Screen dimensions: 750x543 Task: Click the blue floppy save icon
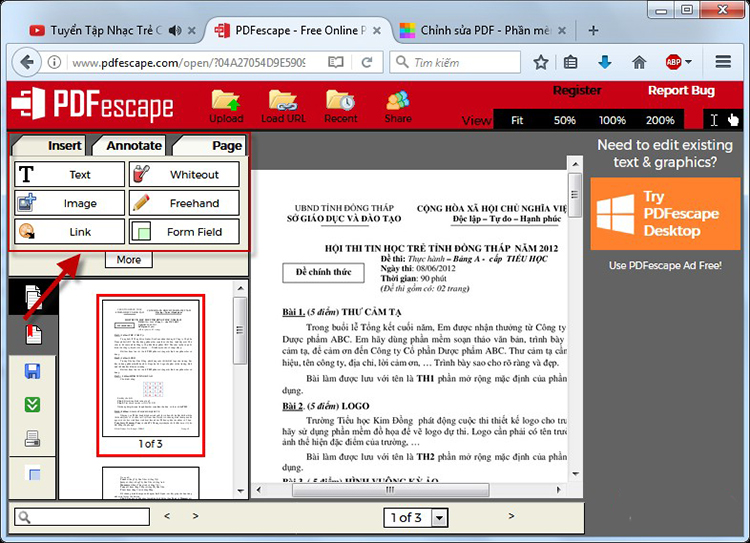33,371
